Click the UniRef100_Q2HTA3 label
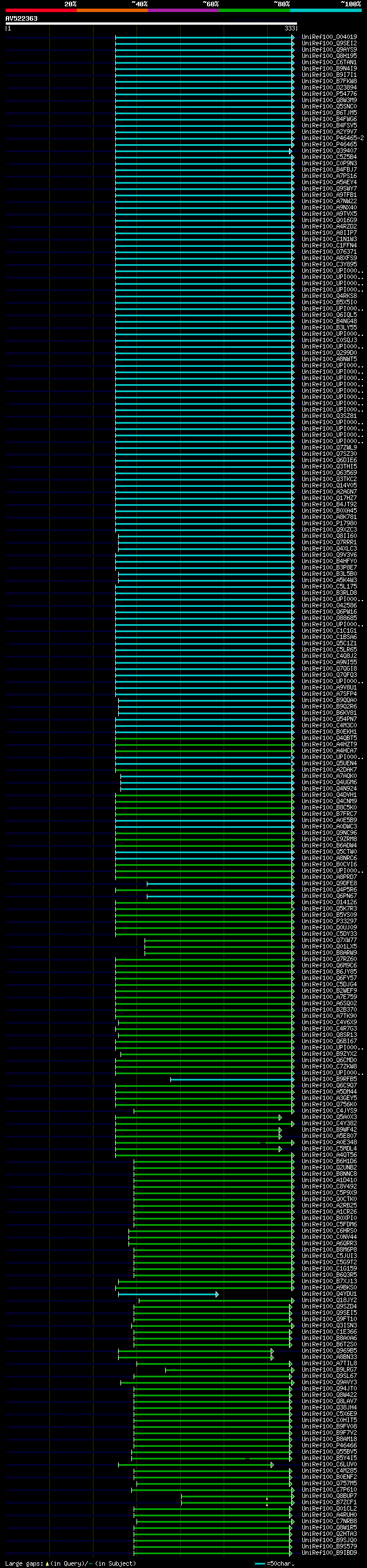 point(329,1534)
